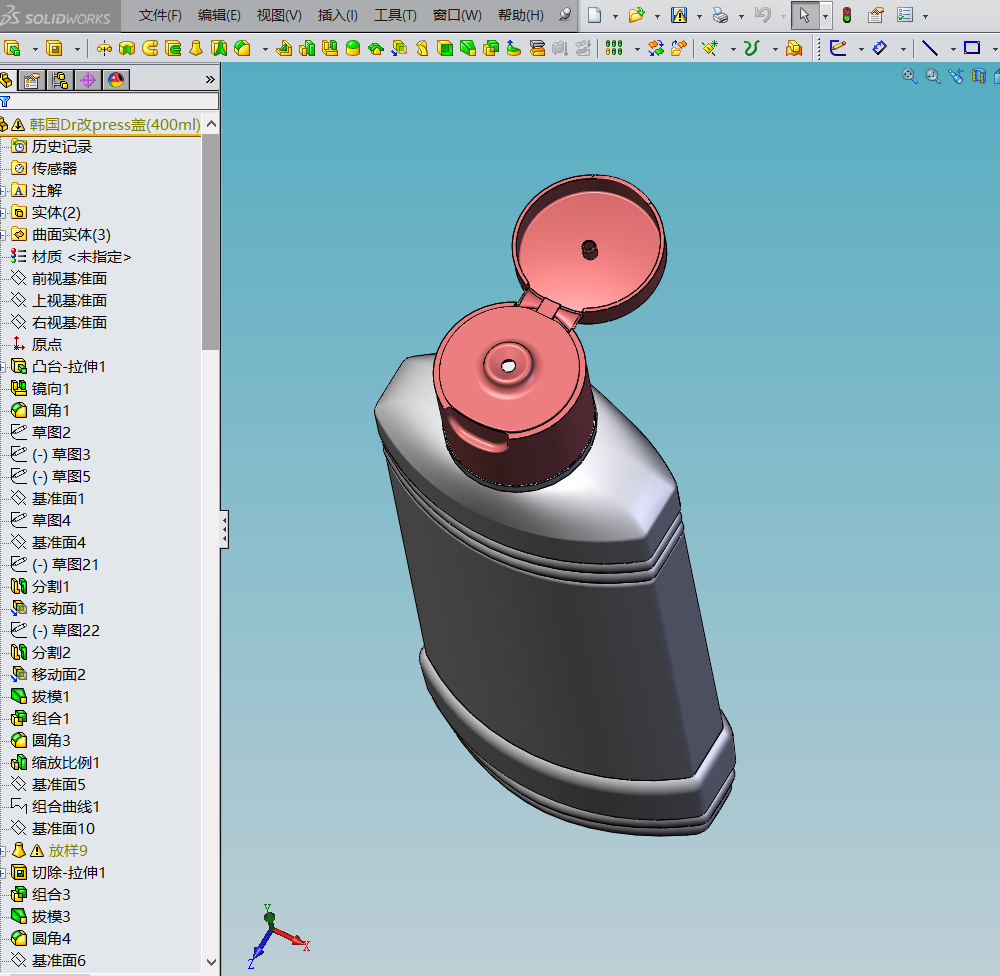
Task: Click the Previous View icon
Action: pyautogui.click(x=955, y=77)
